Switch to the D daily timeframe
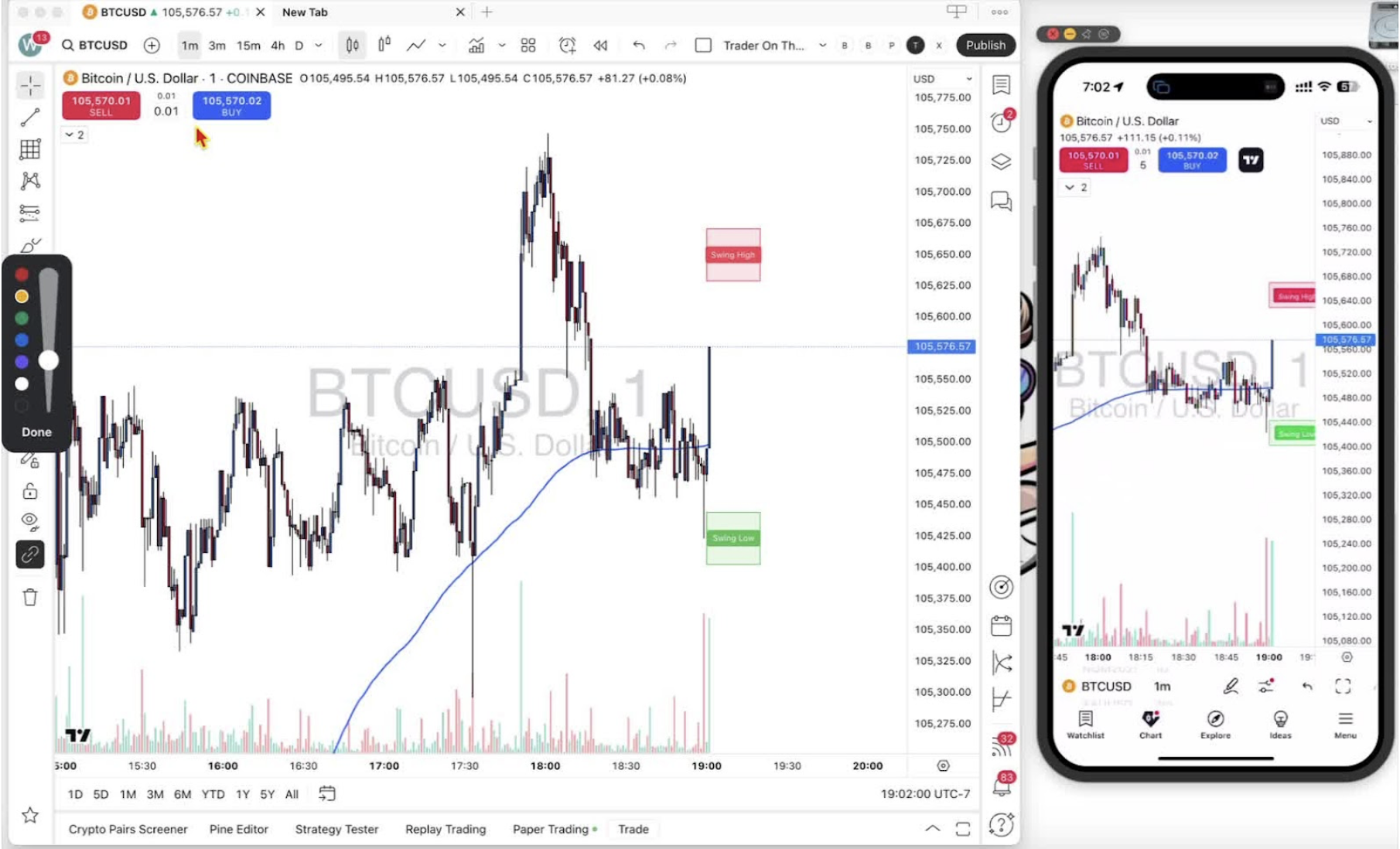The height and width of the screenshot is (849, 1400). coord(299,46)
